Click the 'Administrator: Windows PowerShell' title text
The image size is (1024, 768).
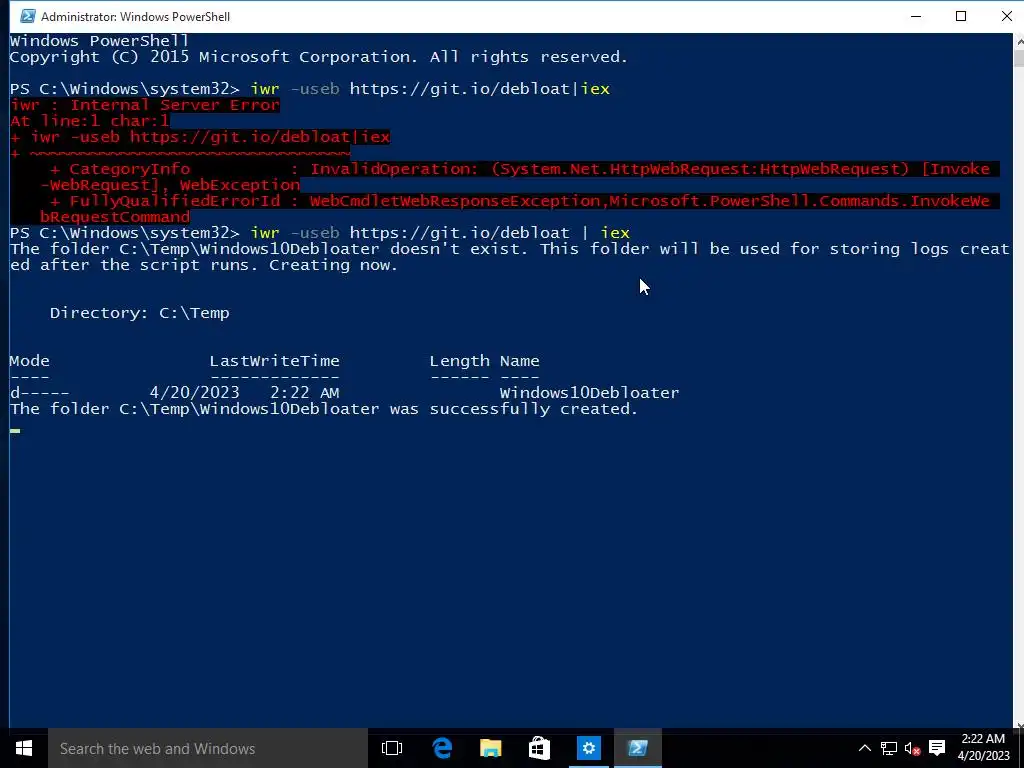[135, 16]
